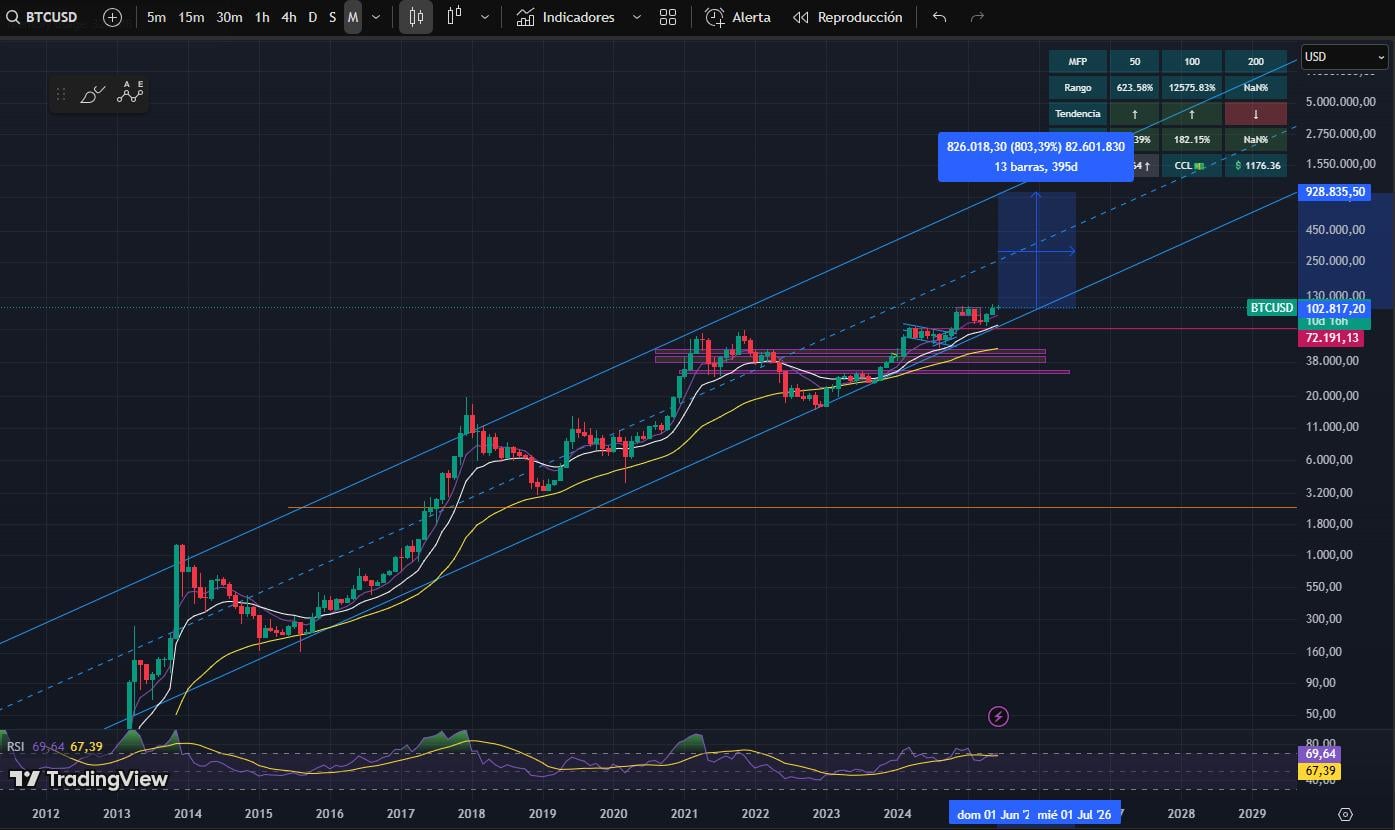Viewport: 1395px width, 830px height.
Task: Click the lightning bolt event marker
Action: [x=998, y=716]
